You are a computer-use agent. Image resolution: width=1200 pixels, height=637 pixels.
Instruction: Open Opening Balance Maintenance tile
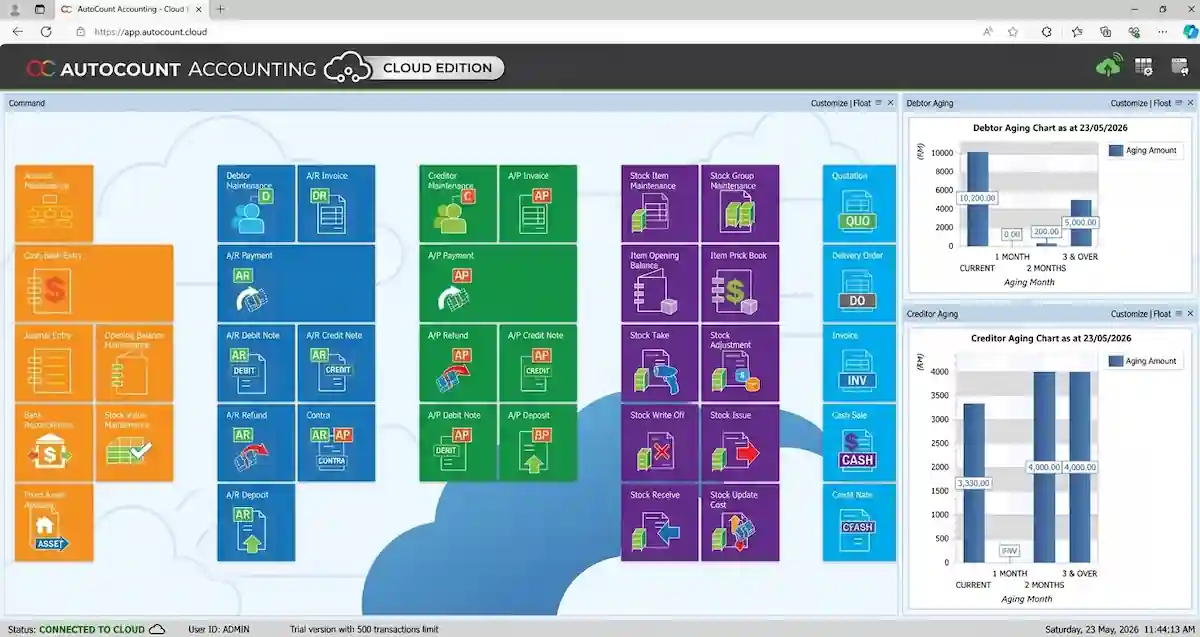click(x=134, y=364)
